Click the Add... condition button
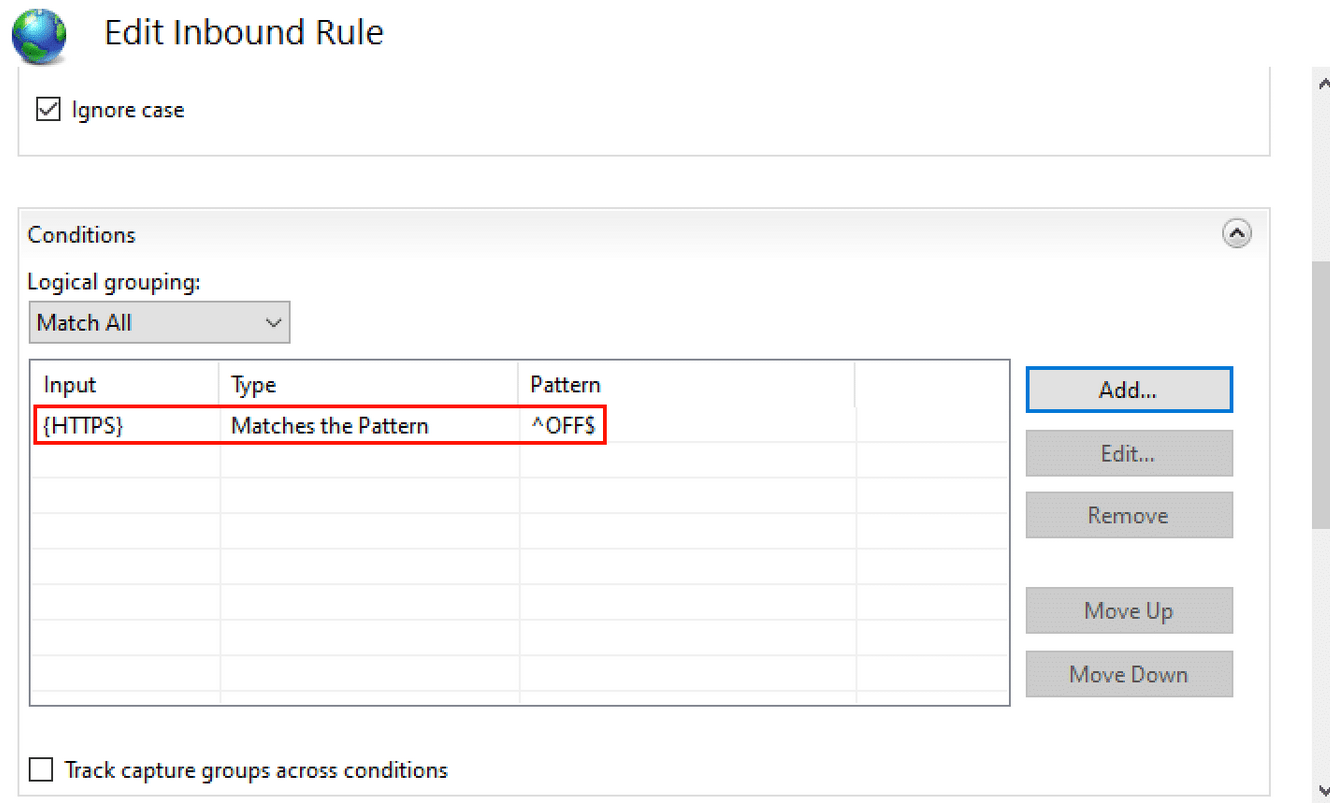The width and height of the screenshot is (1330, 803). [1129, 390]
